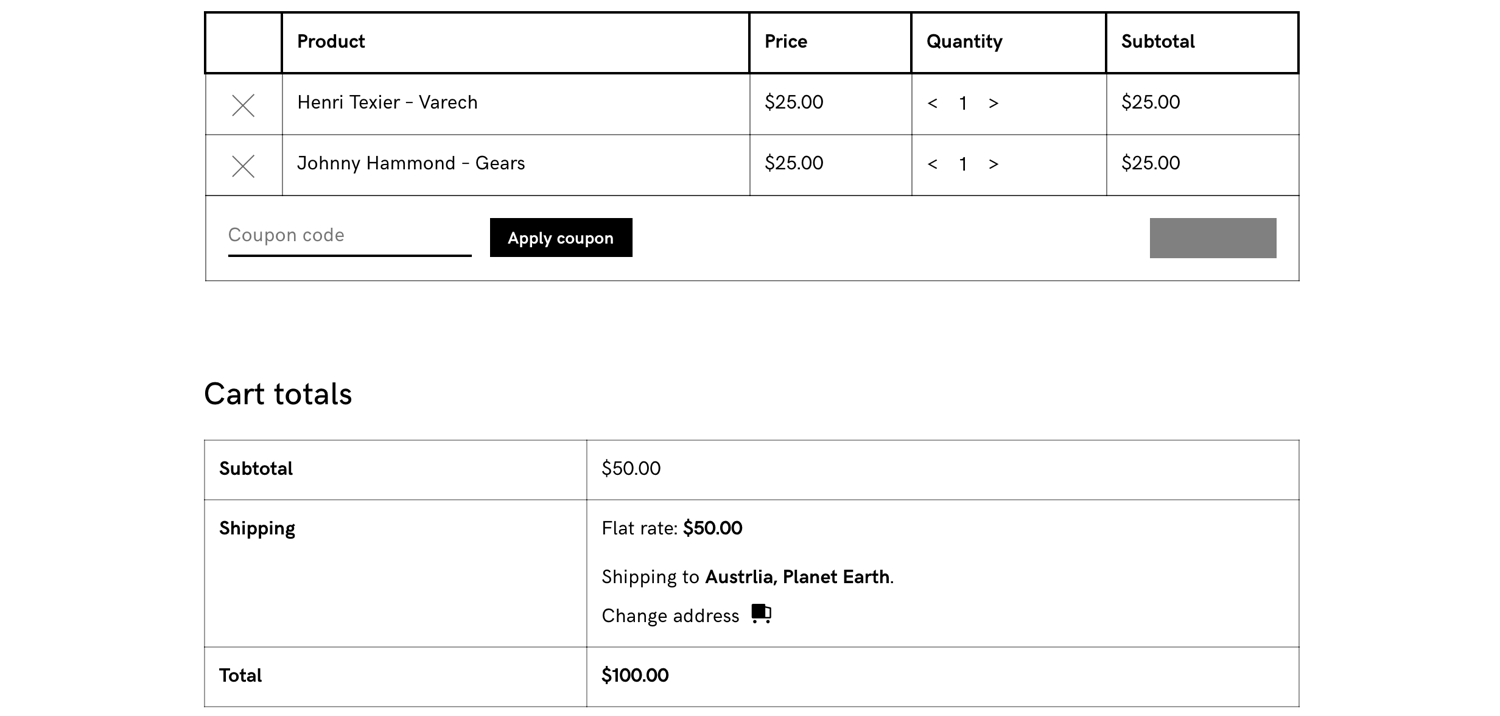Click the Price column header
Viewport: 1500px width, 716px height.
click(x=786, y=41)
